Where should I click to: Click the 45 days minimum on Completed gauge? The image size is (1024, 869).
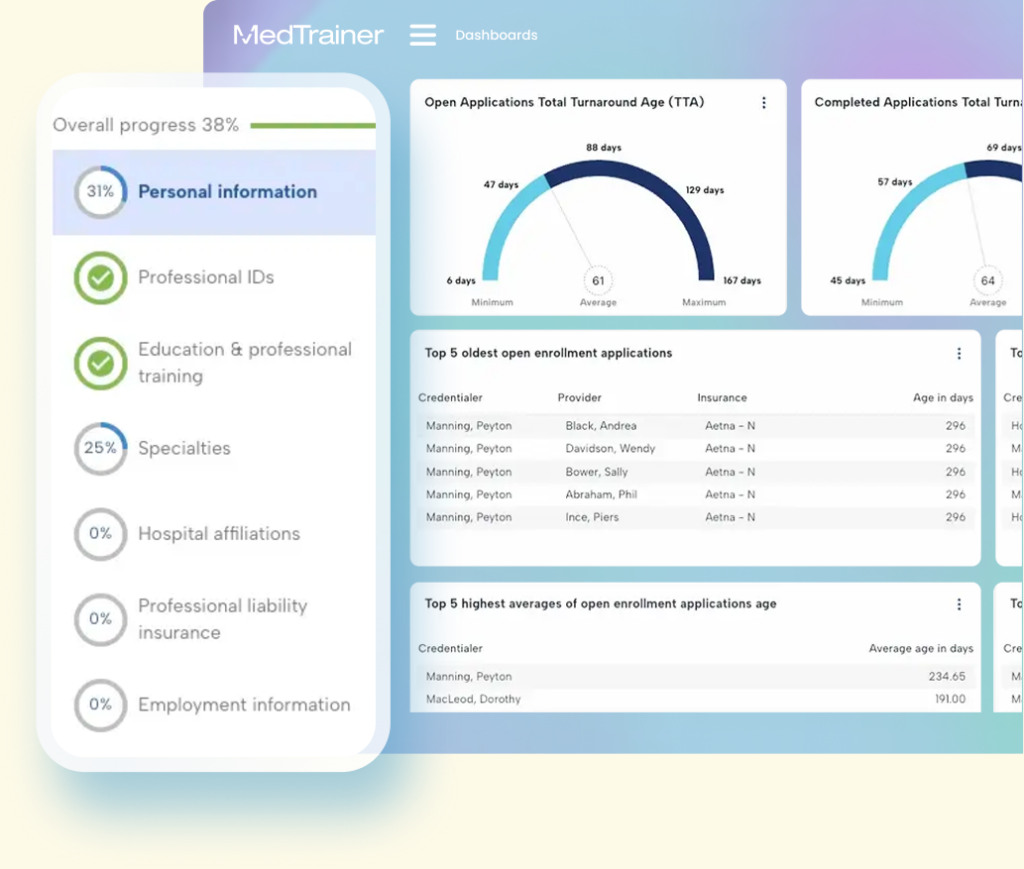[848, 281]
